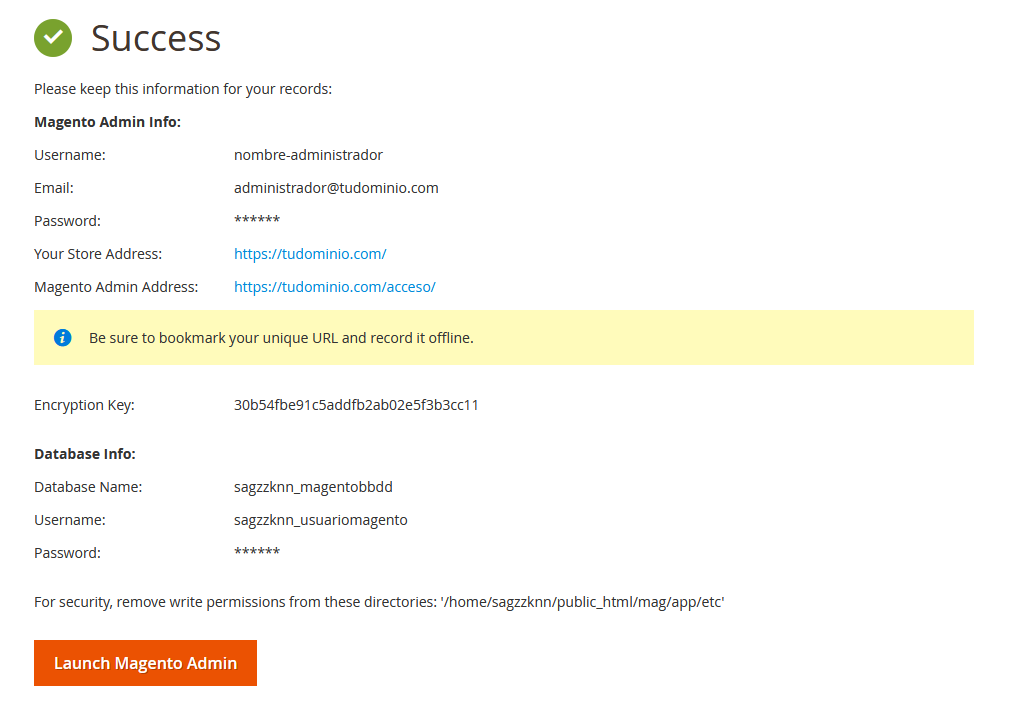Viewport: 1031px width, 718px height.
Task: Click the bookmark your unique URL notice text
Action: 281,338
